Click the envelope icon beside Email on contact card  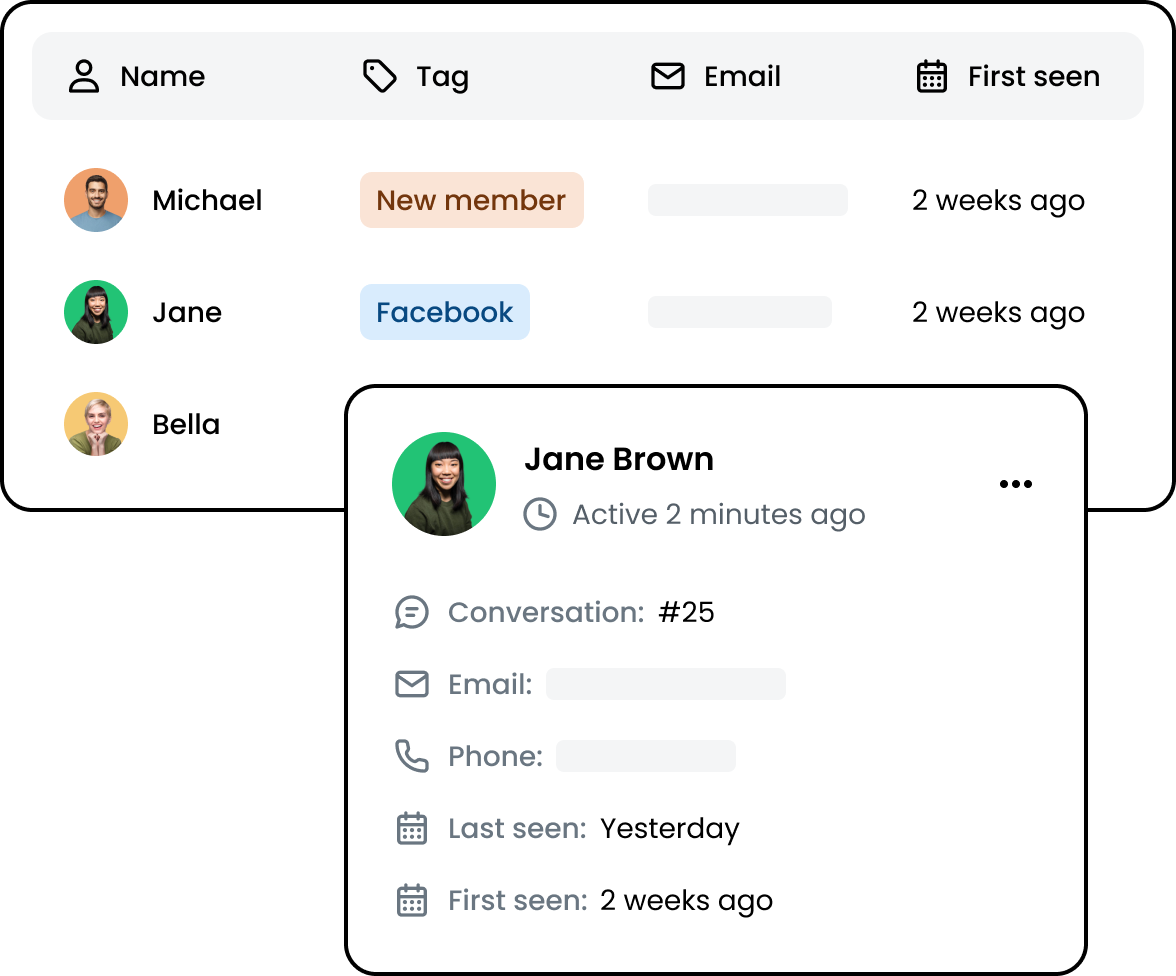(411, 684)
